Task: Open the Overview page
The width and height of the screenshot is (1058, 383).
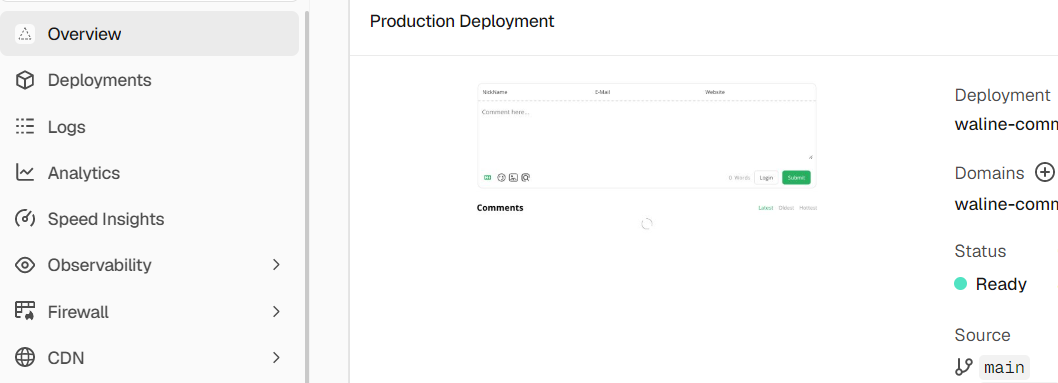Action: click(x=149, y=34)
